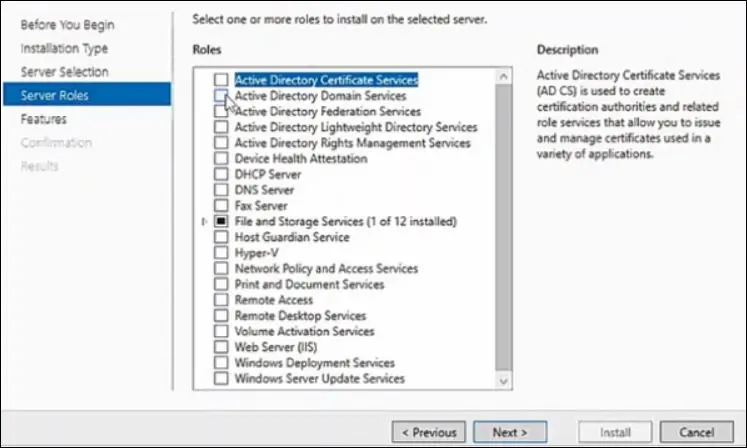This screenshot has height=448, width=747.
Task: Toggle Active Directory Certificate Services checkbox
Action: point(221,80)
